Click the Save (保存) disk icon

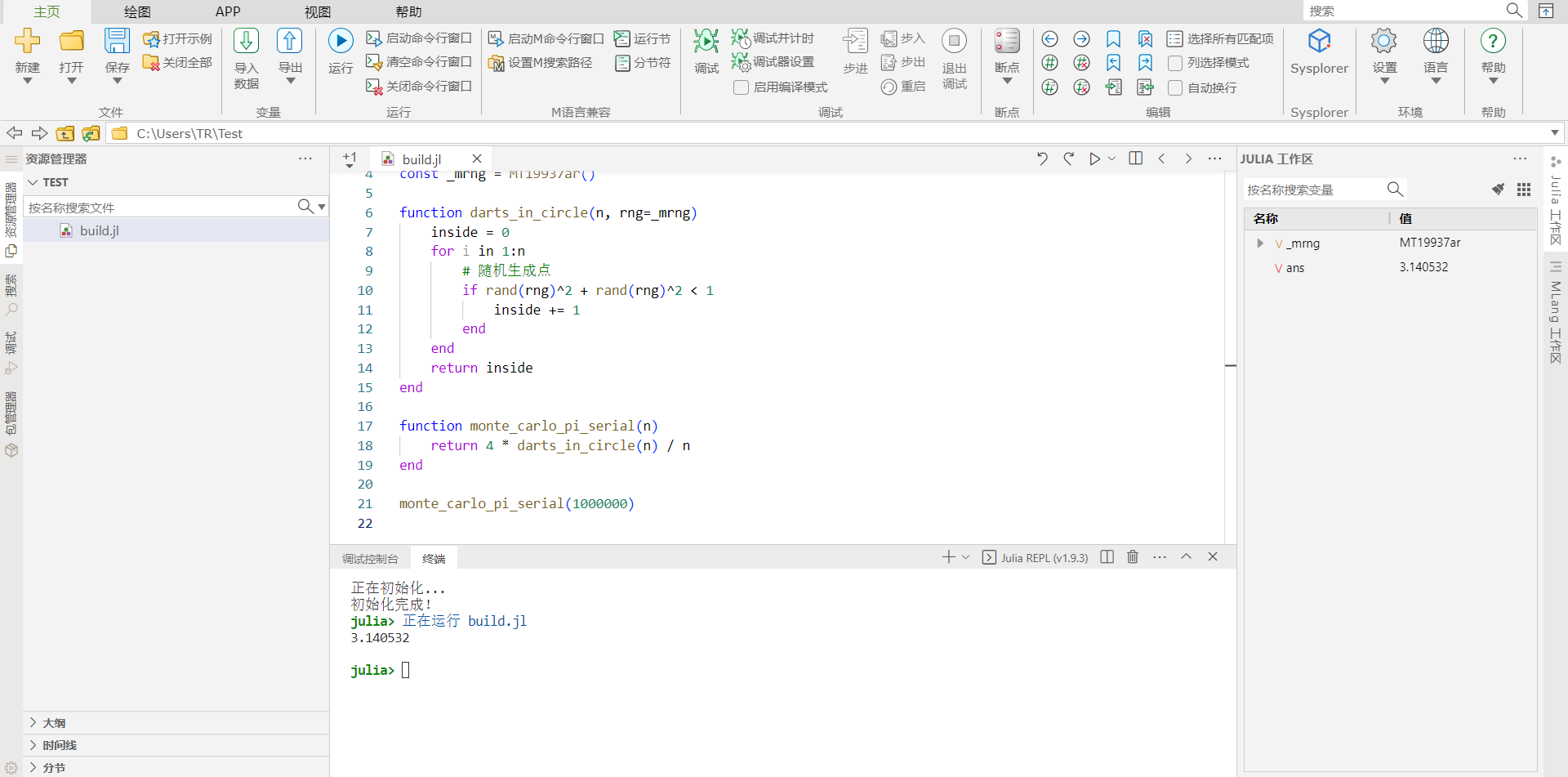pyautogui.click(x=117, y=41)
